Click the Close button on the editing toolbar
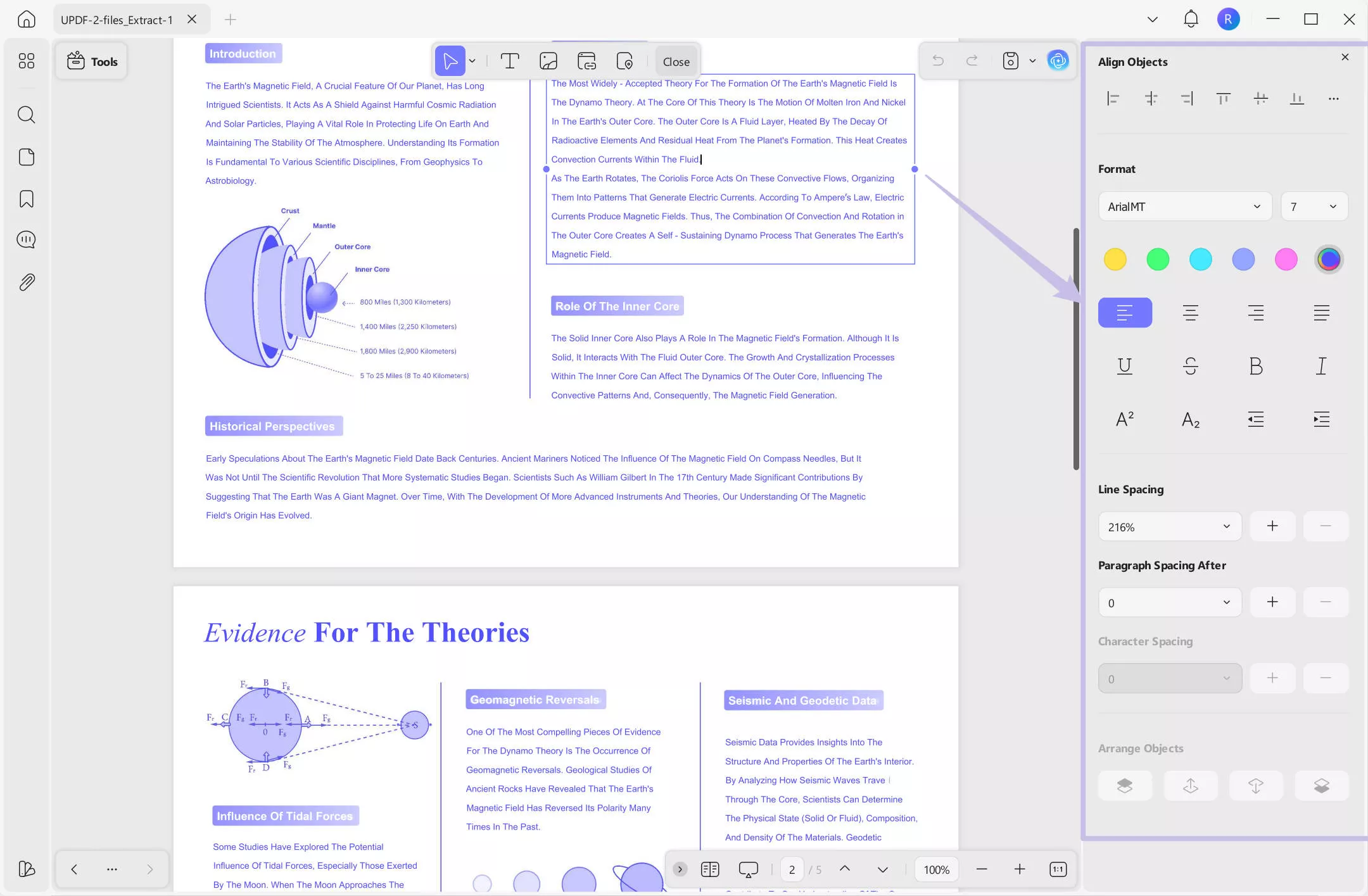1368x896 pixels. tap(675, 61)
